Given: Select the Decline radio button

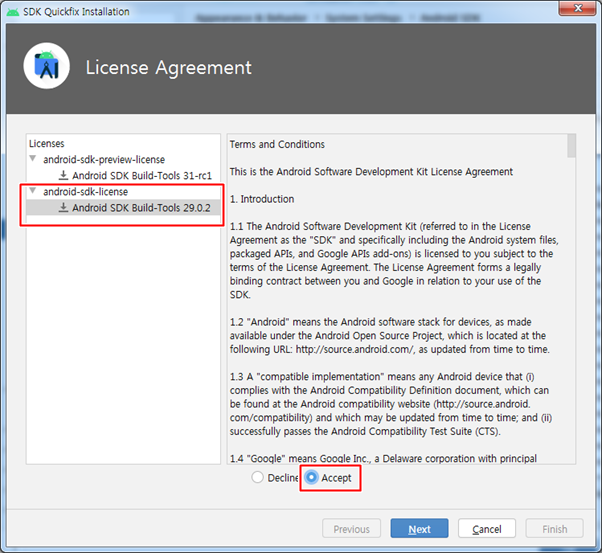Looking at the screenshot, I should point(257,477).
